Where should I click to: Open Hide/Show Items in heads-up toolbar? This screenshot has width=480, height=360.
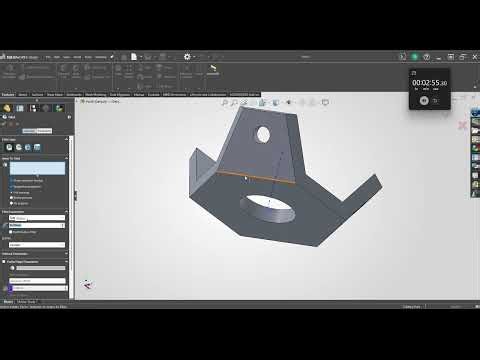(x=289, y=102)
